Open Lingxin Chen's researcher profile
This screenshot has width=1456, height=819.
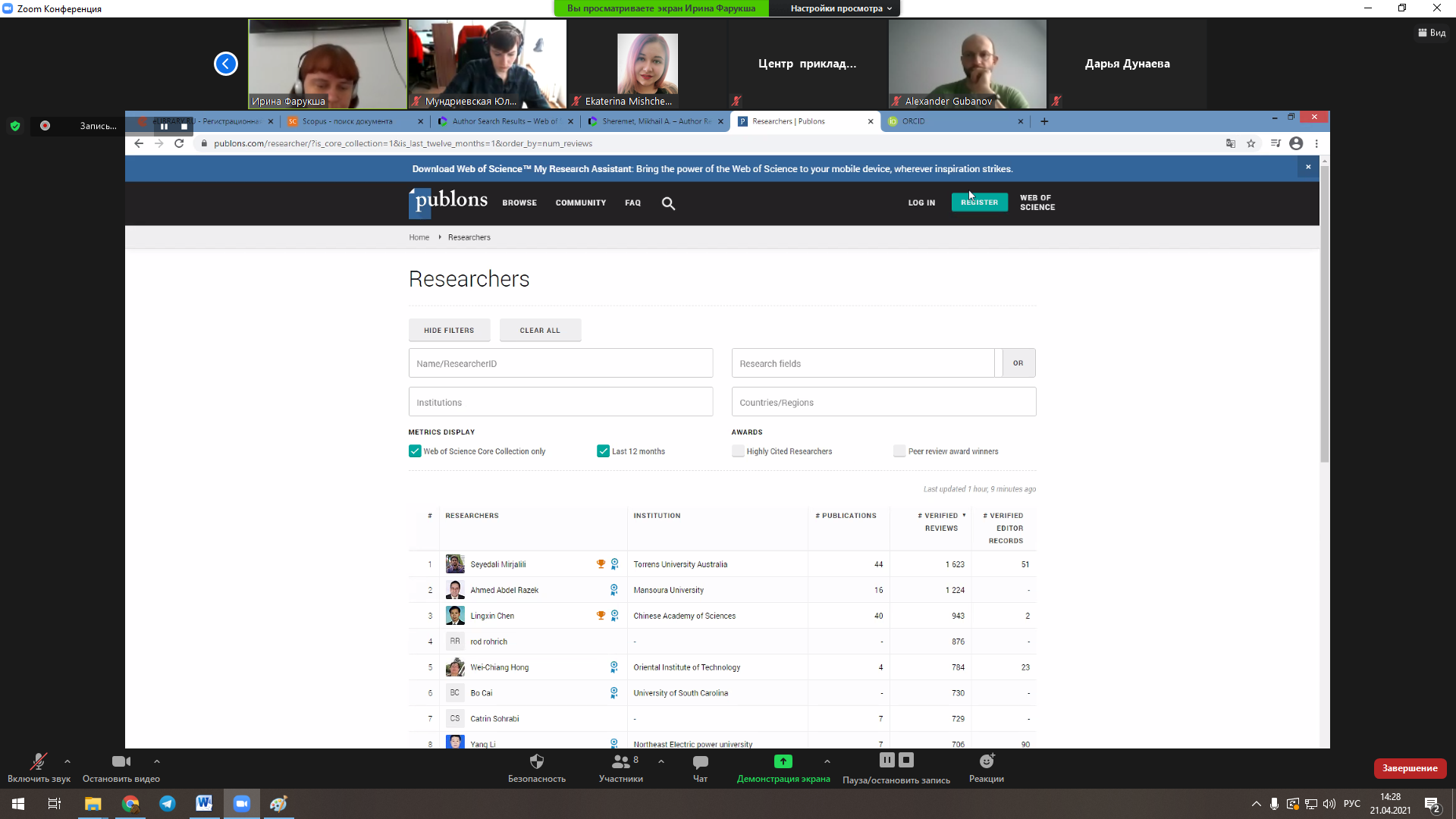tap(492, 616)
